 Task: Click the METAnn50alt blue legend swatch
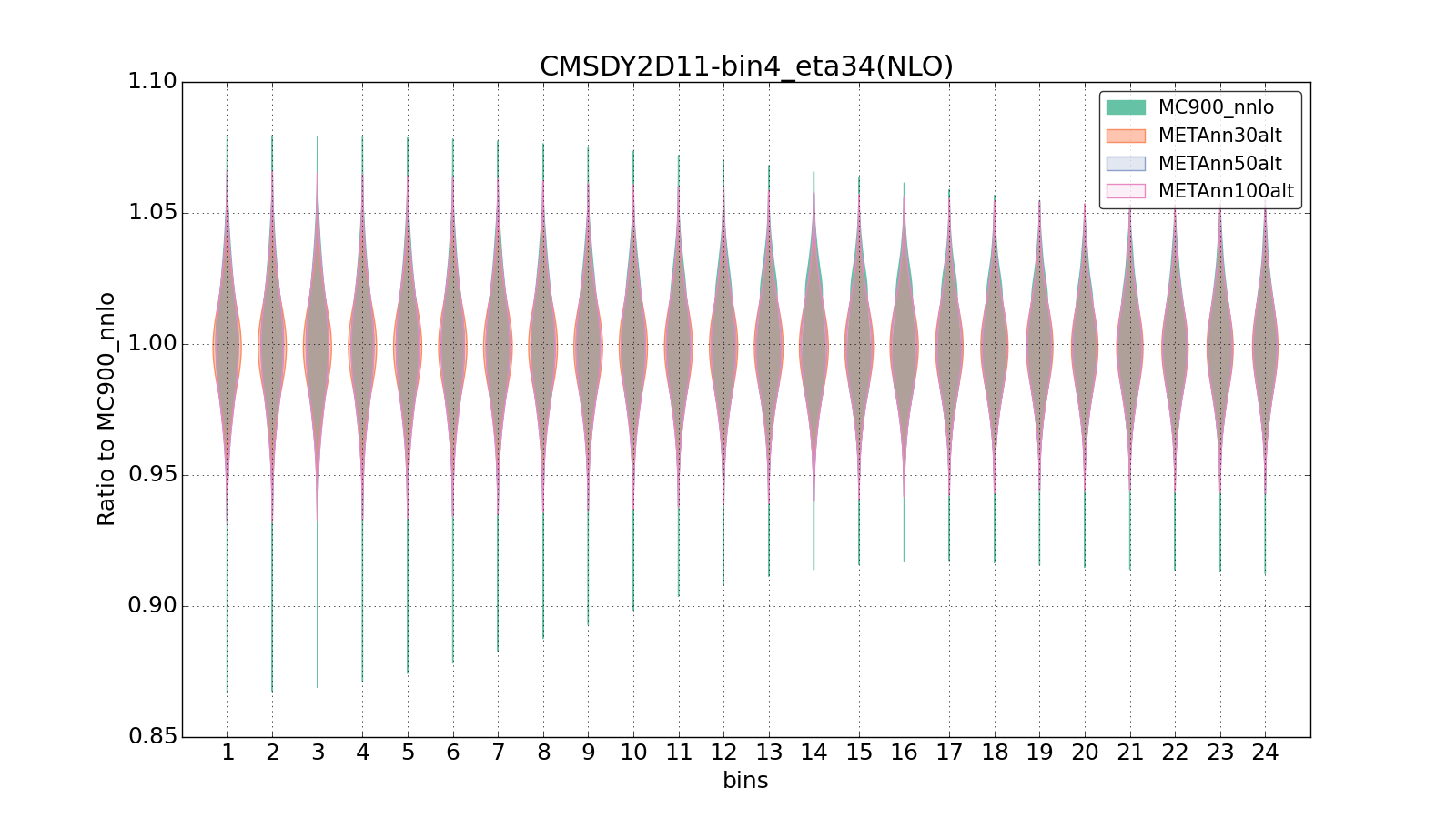coord(1126,164)
